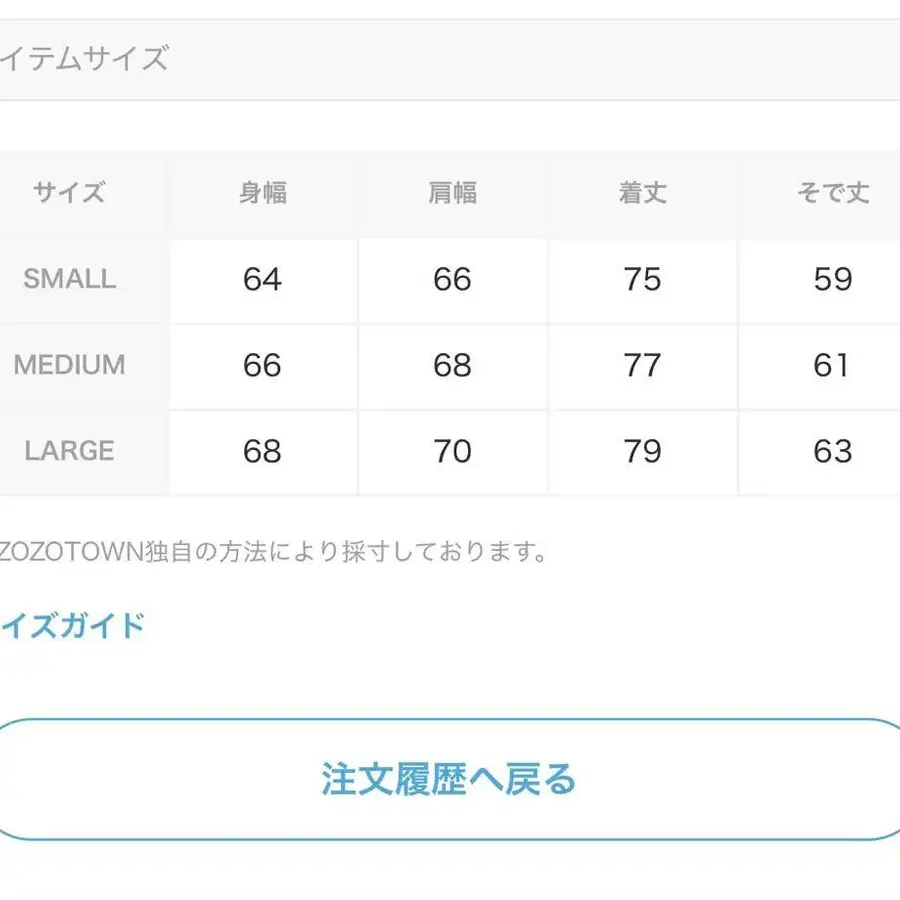Click MEDIUM 着丈 value 77
This screenshot has height=900, width=900.
pos(642,365)
